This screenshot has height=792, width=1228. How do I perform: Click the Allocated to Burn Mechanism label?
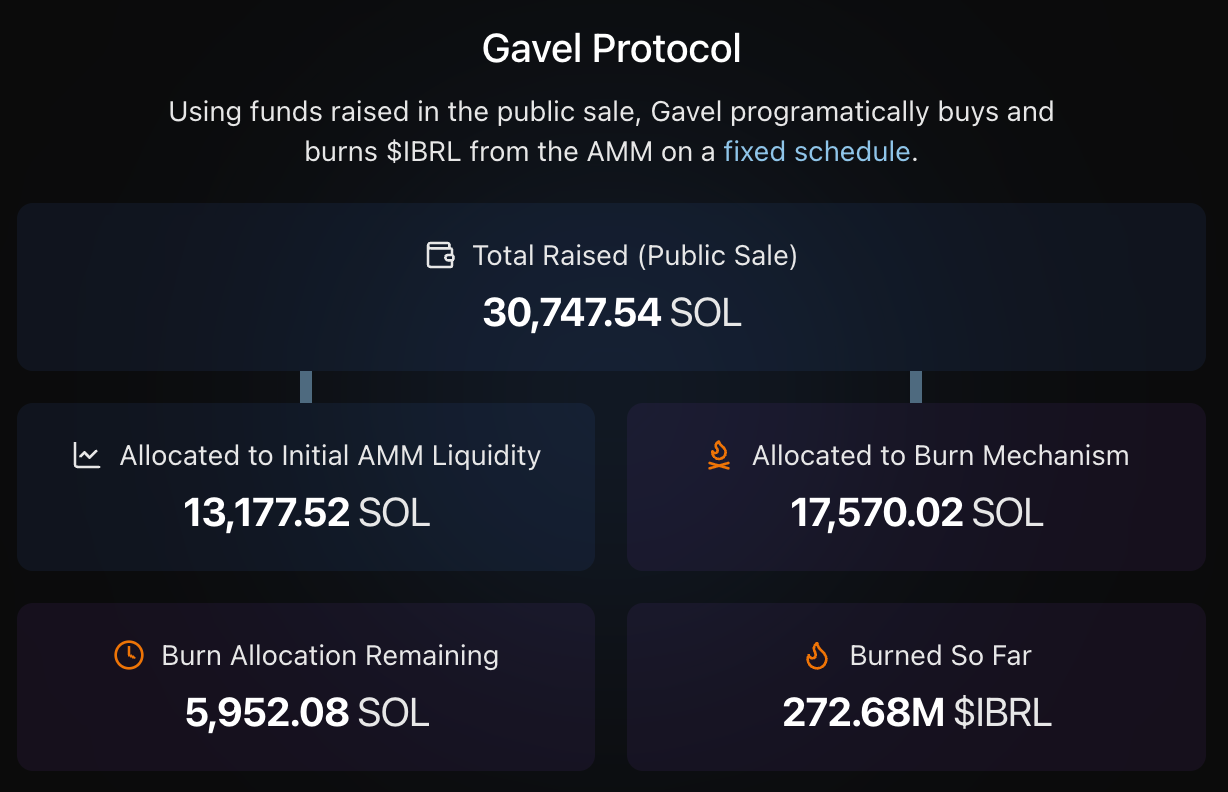(940, 456)
